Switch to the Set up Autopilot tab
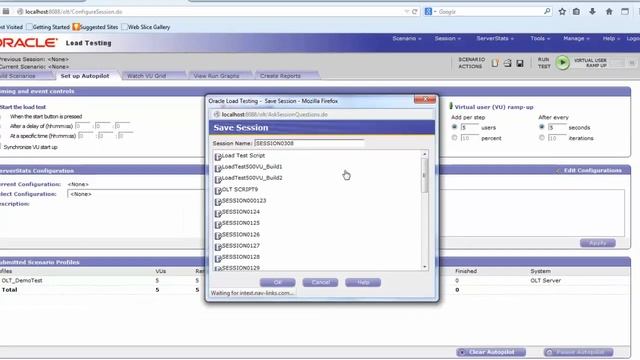The image size is (640, 360). 85,76
